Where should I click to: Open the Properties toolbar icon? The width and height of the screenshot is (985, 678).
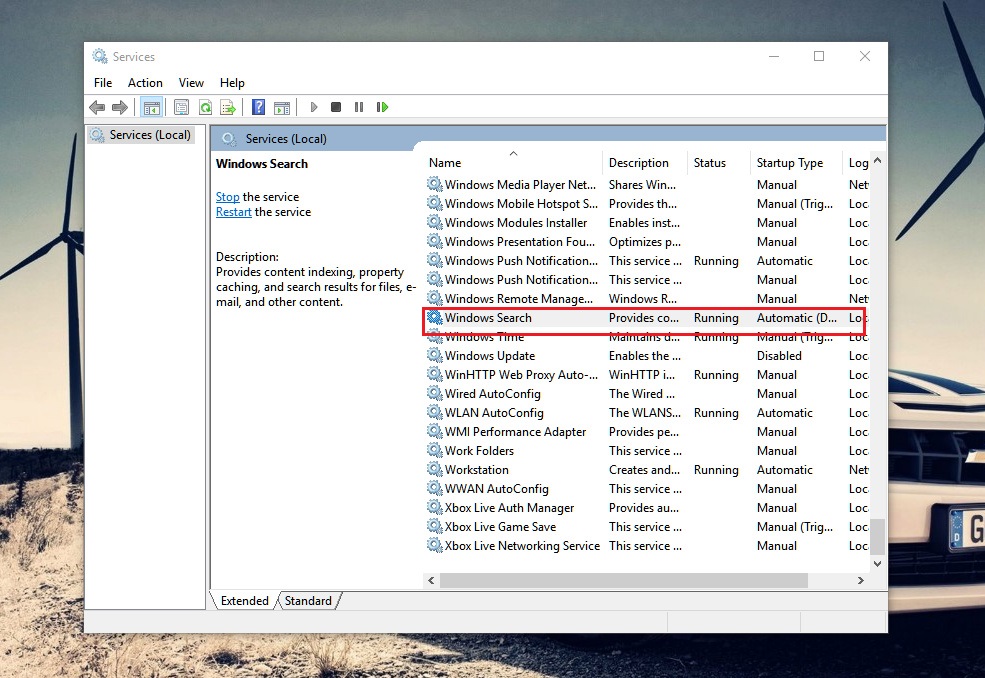click(181, 107)
